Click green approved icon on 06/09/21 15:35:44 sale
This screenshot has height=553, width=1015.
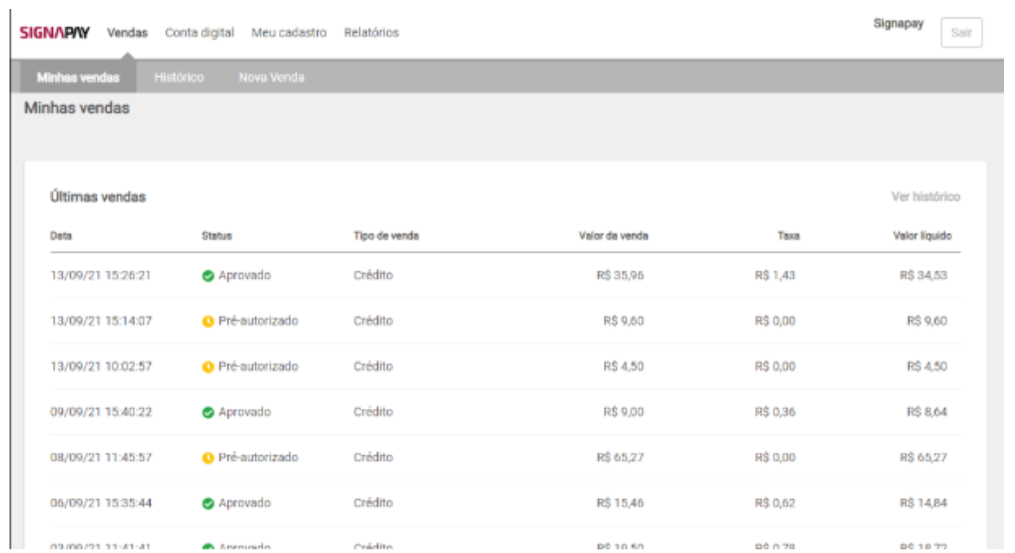click(207, 503)
